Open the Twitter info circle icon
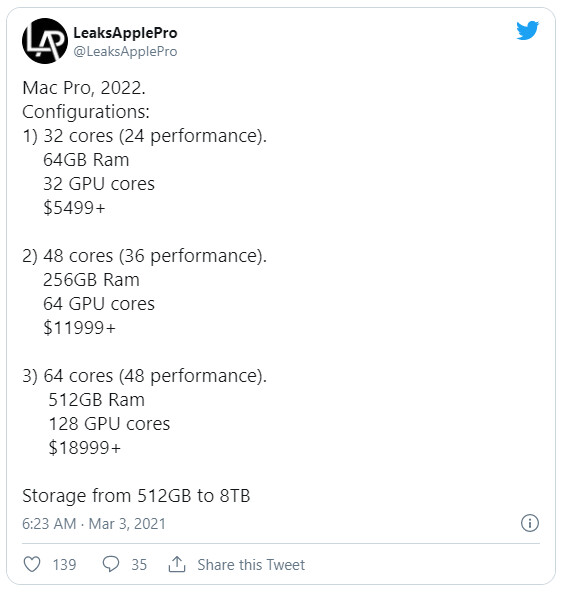This screenshot has width=562, height=592. pos(530,523)
